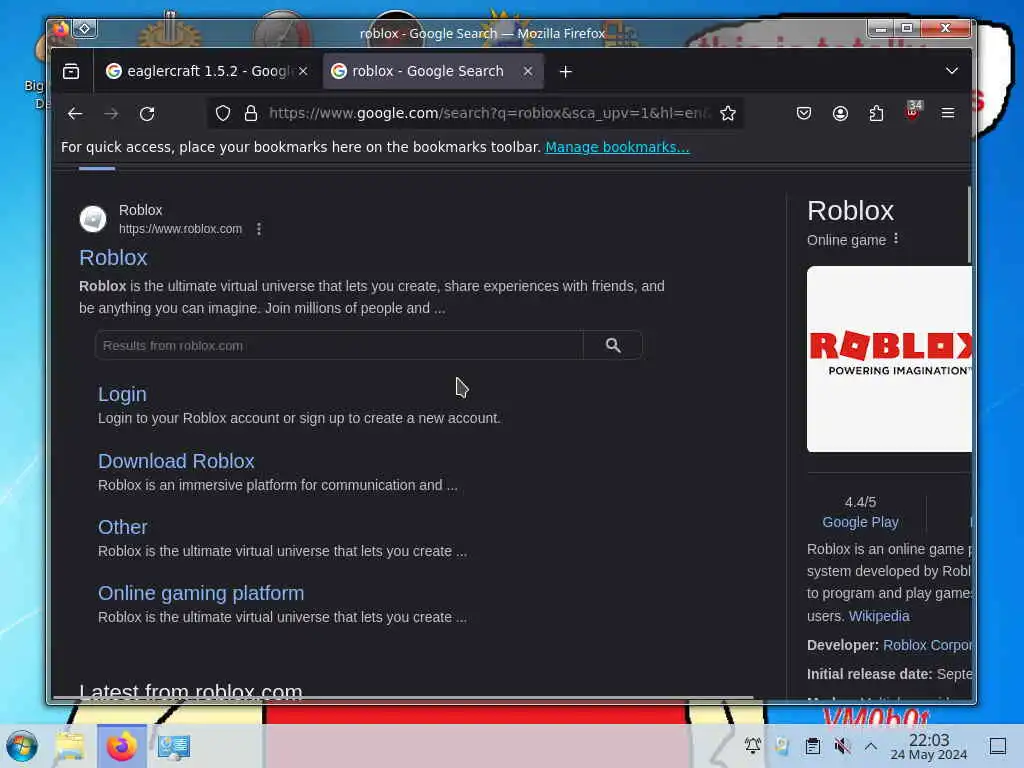Screen dimensions: 1024x768
Task: Click the Firefox taskbar button
Action: 121,746
